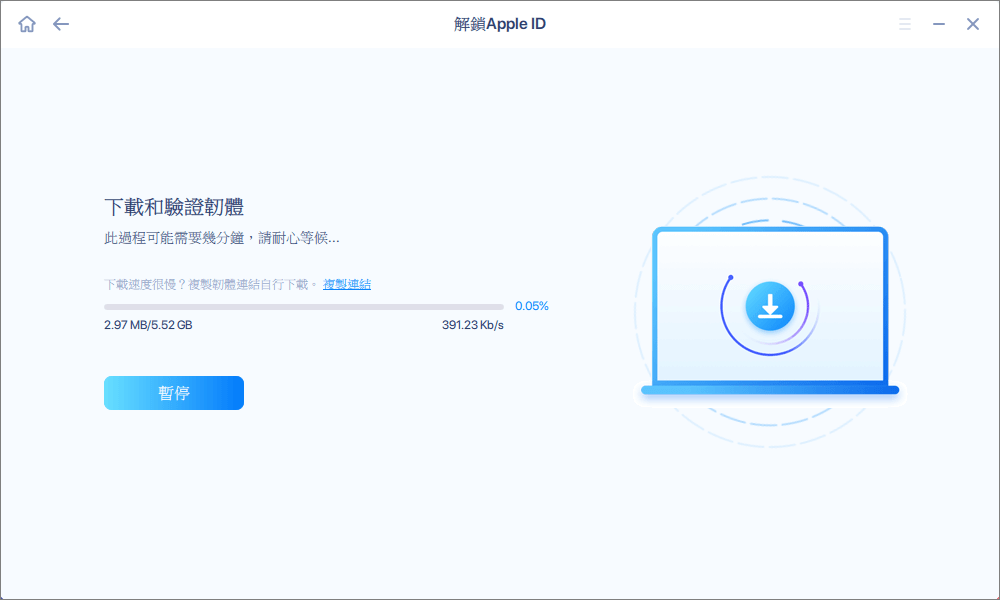This screenshot has width=1000, height=600.
Task: Click the 0.05% progress indicator
Action: (532, 306)
